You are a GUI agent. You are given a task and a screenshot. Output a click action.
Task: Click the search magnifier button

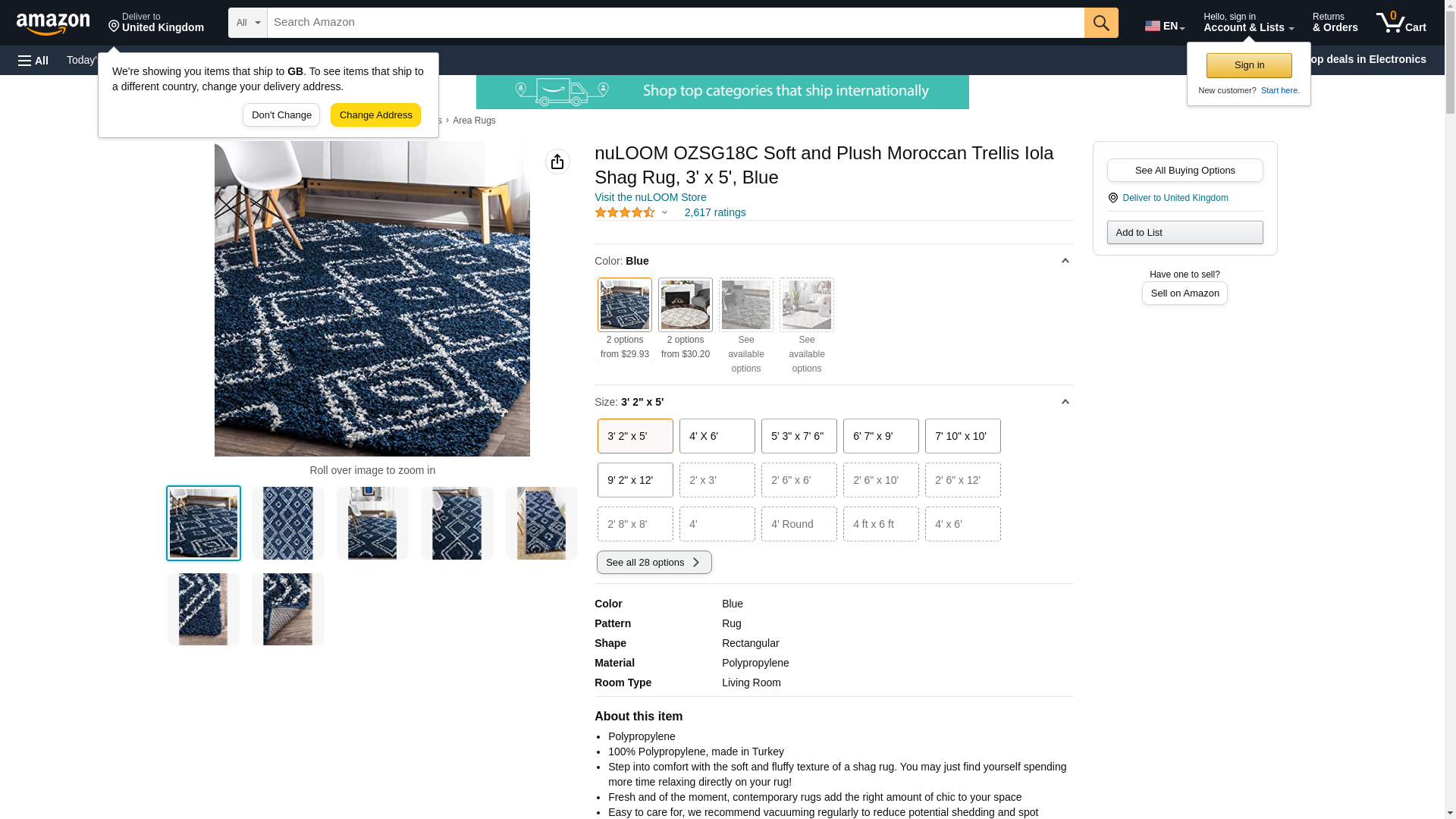[x=1101, y=23]
